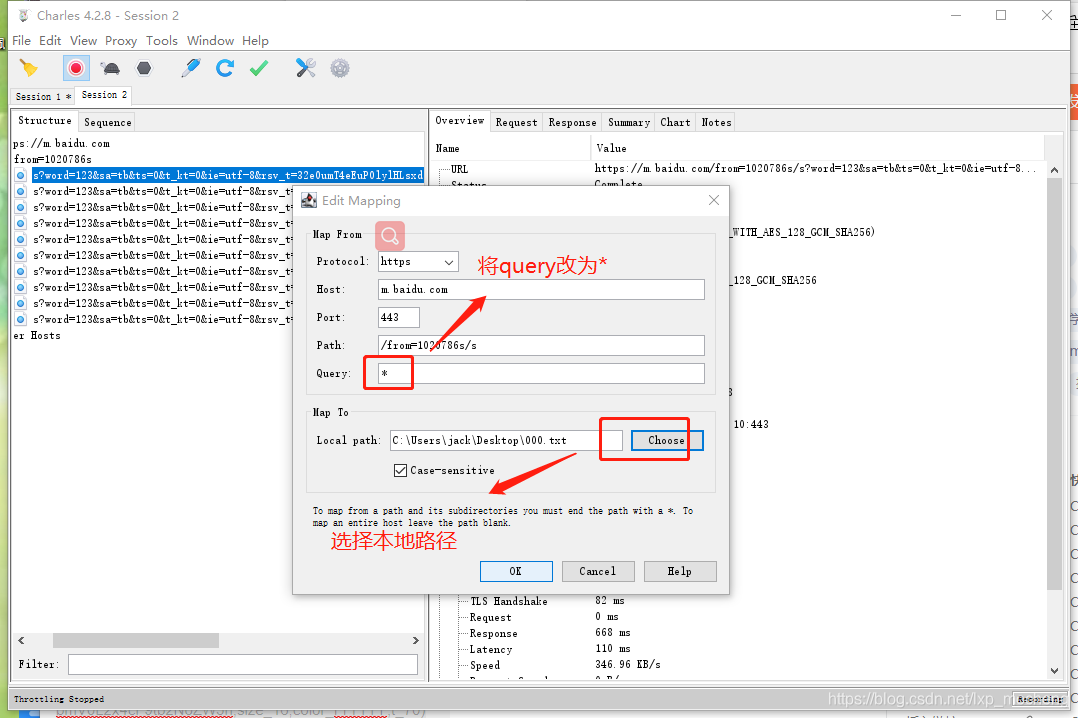Click the broom Clear Session icon
The image size is (1078, 718).
[x=29, y=68]
